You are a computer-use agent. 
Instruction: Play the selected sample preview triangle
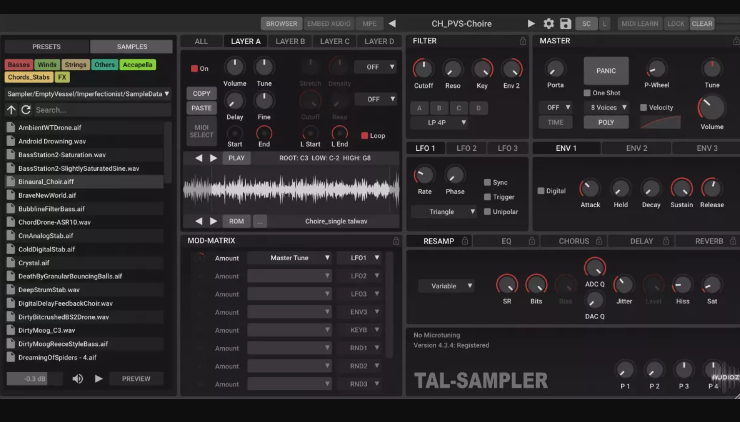99,379
